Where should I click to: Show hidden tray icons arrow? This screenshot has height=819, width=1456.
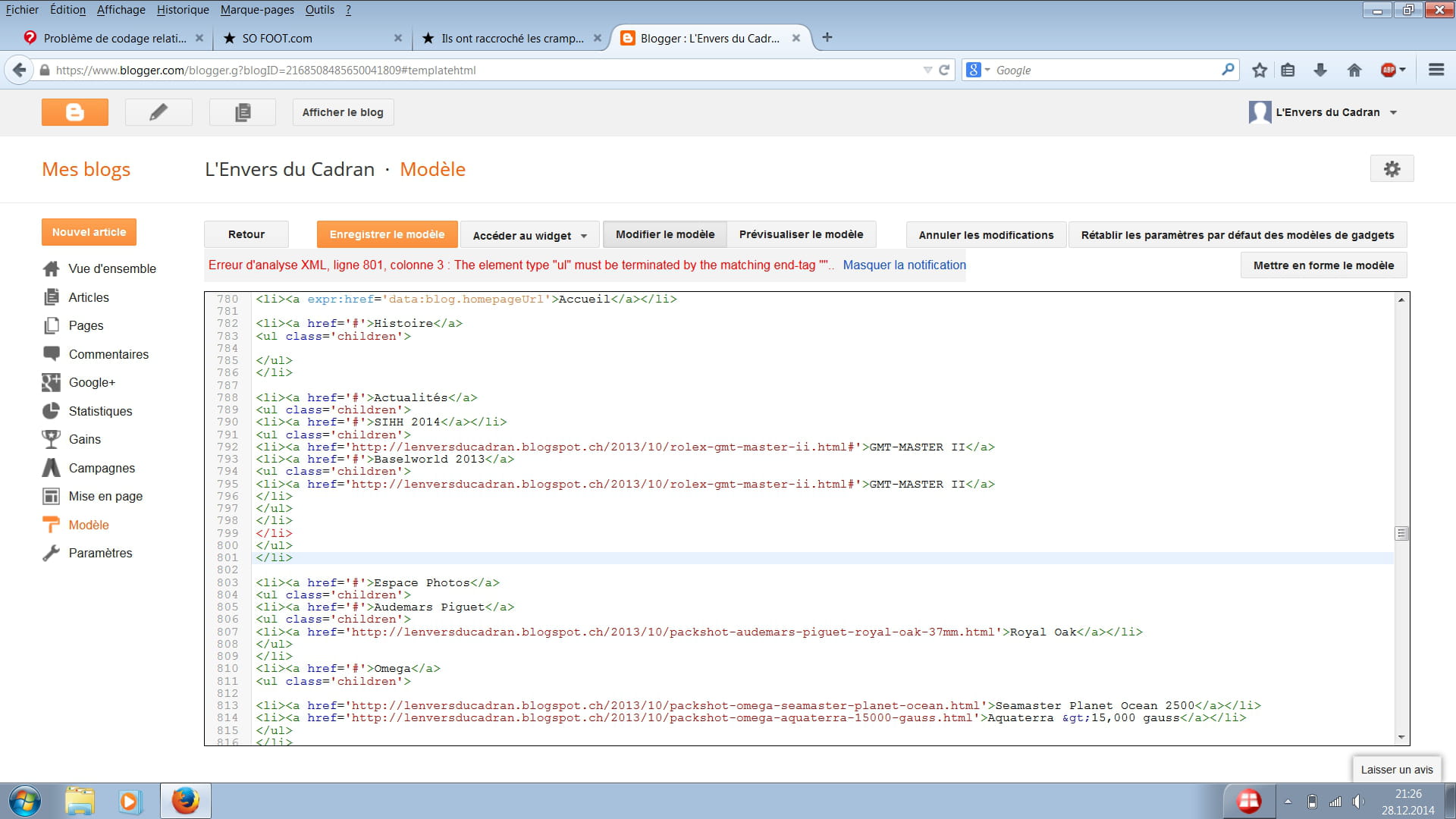1288,802
